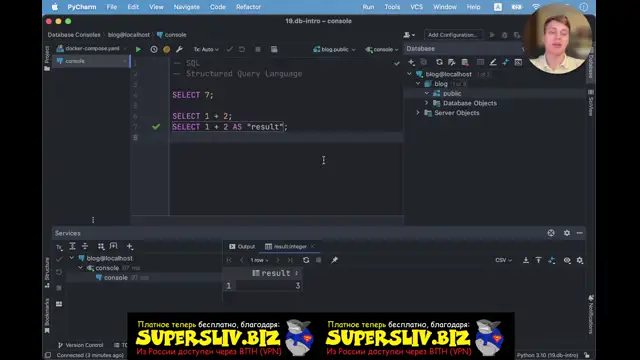Collapse the public schema node
Viewport: 640px width, 360px height.
(x=427, y=93)
